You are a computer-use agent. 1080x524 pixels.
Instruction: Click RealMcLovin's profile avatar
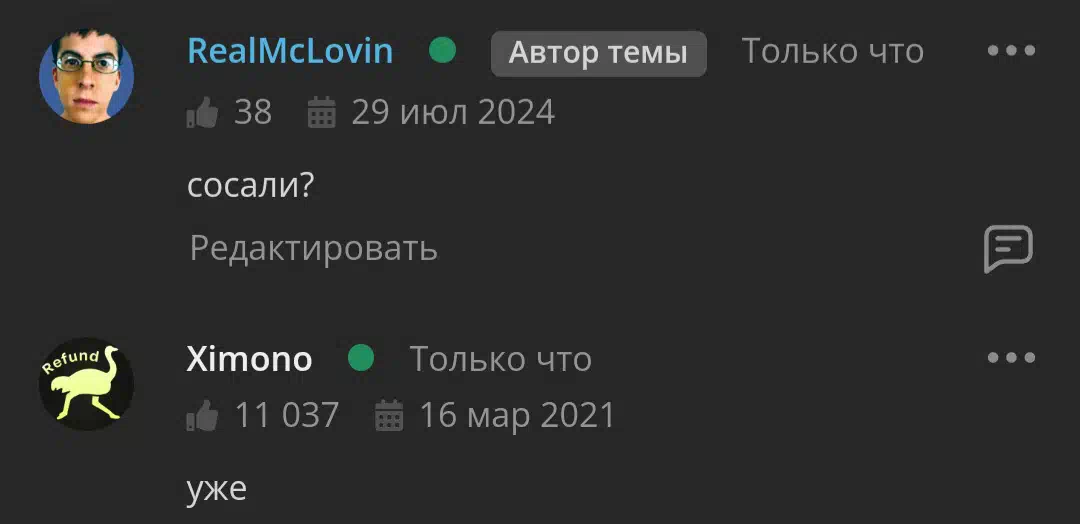[x=87, y=76]
